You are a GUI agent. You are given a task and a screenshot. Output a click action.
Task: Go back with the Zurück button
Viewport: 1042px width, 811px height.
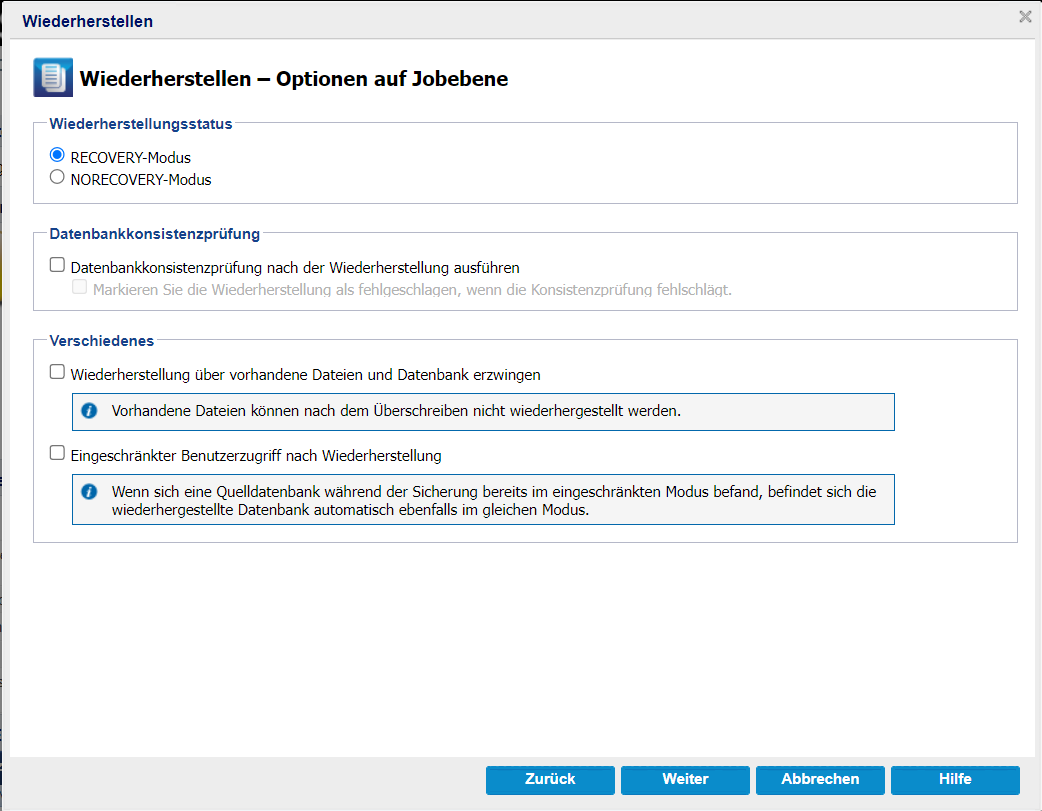pyautogui.click(x=550, y=780)
